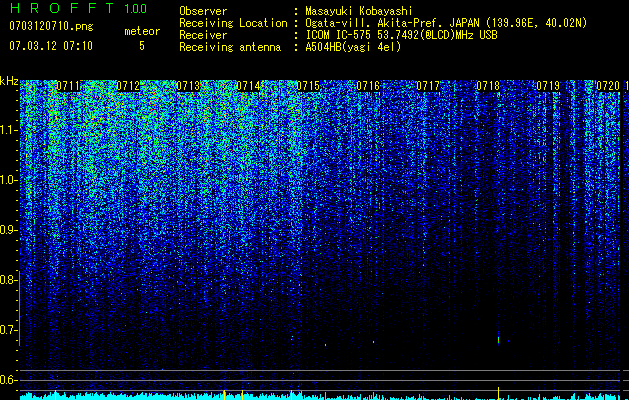The height and width of the screenshot is (400, 629).
Task: Click the meteor count value 5
Action: [142, 46]
